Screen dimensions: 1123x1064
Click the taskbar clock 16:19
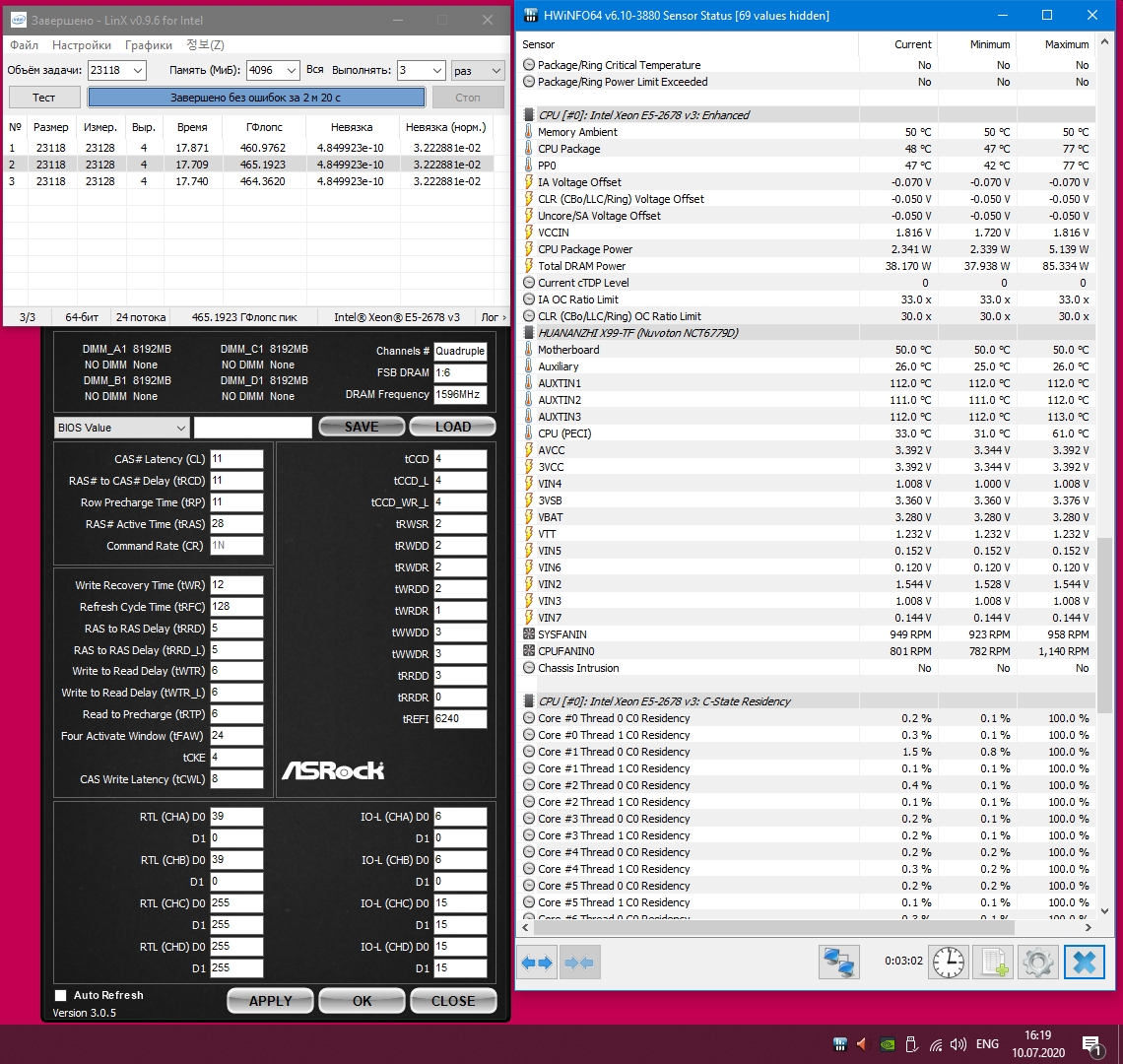tap(1037, 1035)
